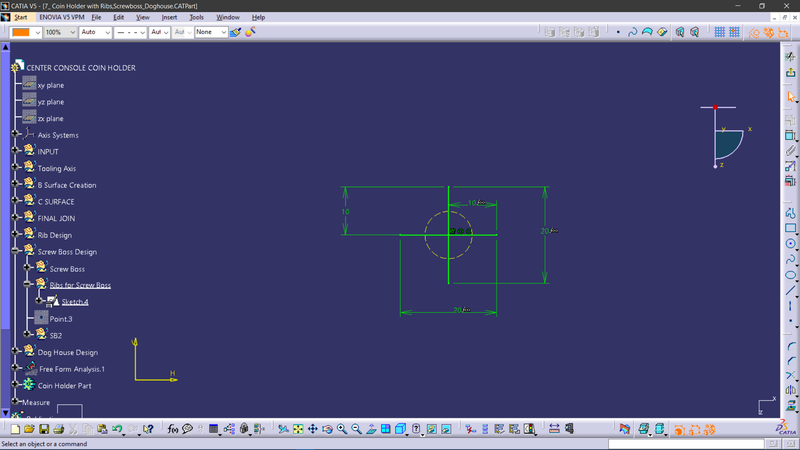The width and height of the screenshot is (800, 450).
Task: Select Ribs for Screw Boss node
Action: [x=80, y=285]
